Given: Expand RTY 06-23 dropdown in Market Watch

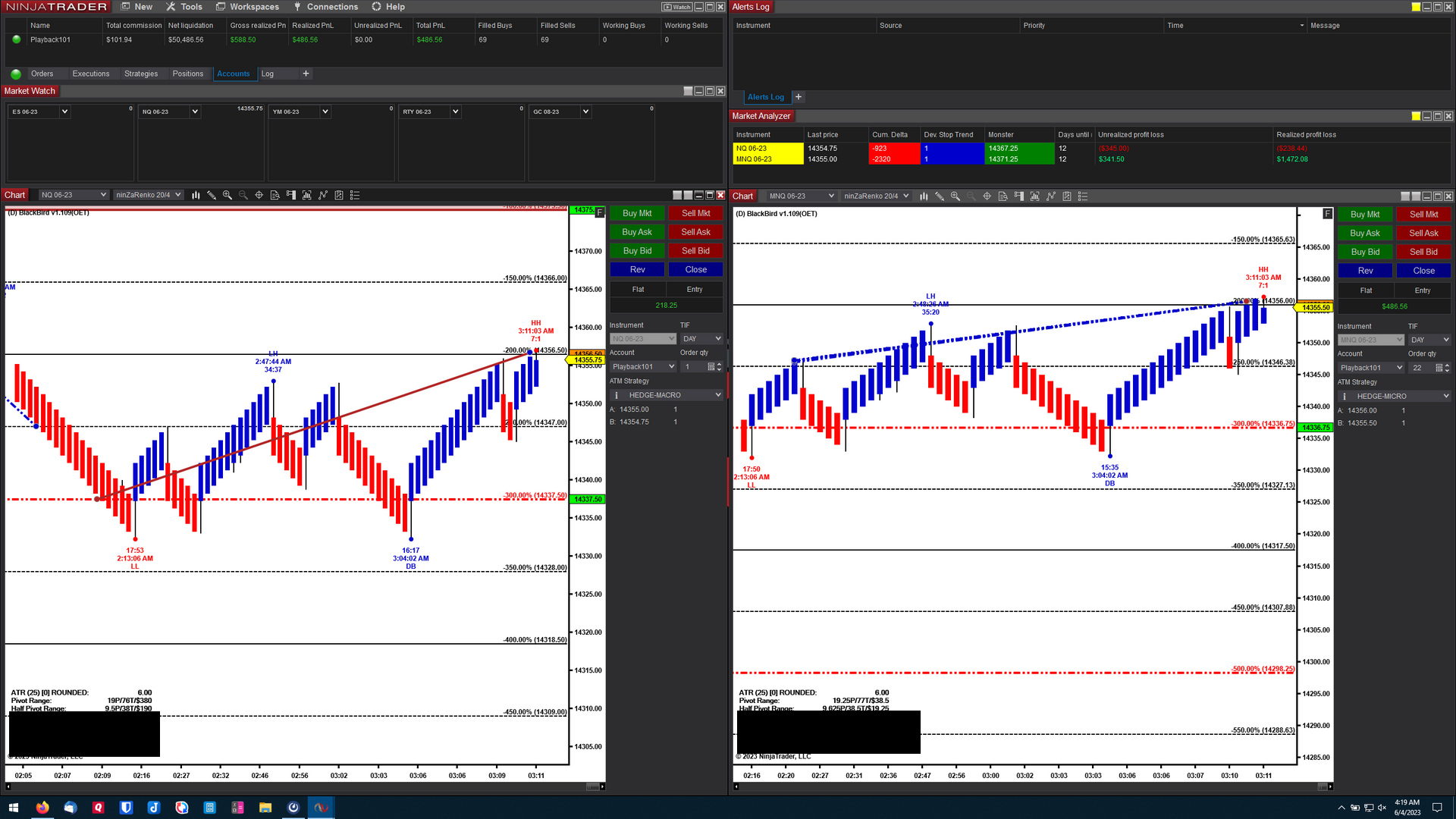Looking at the screenshot, I should coord(455,111).
